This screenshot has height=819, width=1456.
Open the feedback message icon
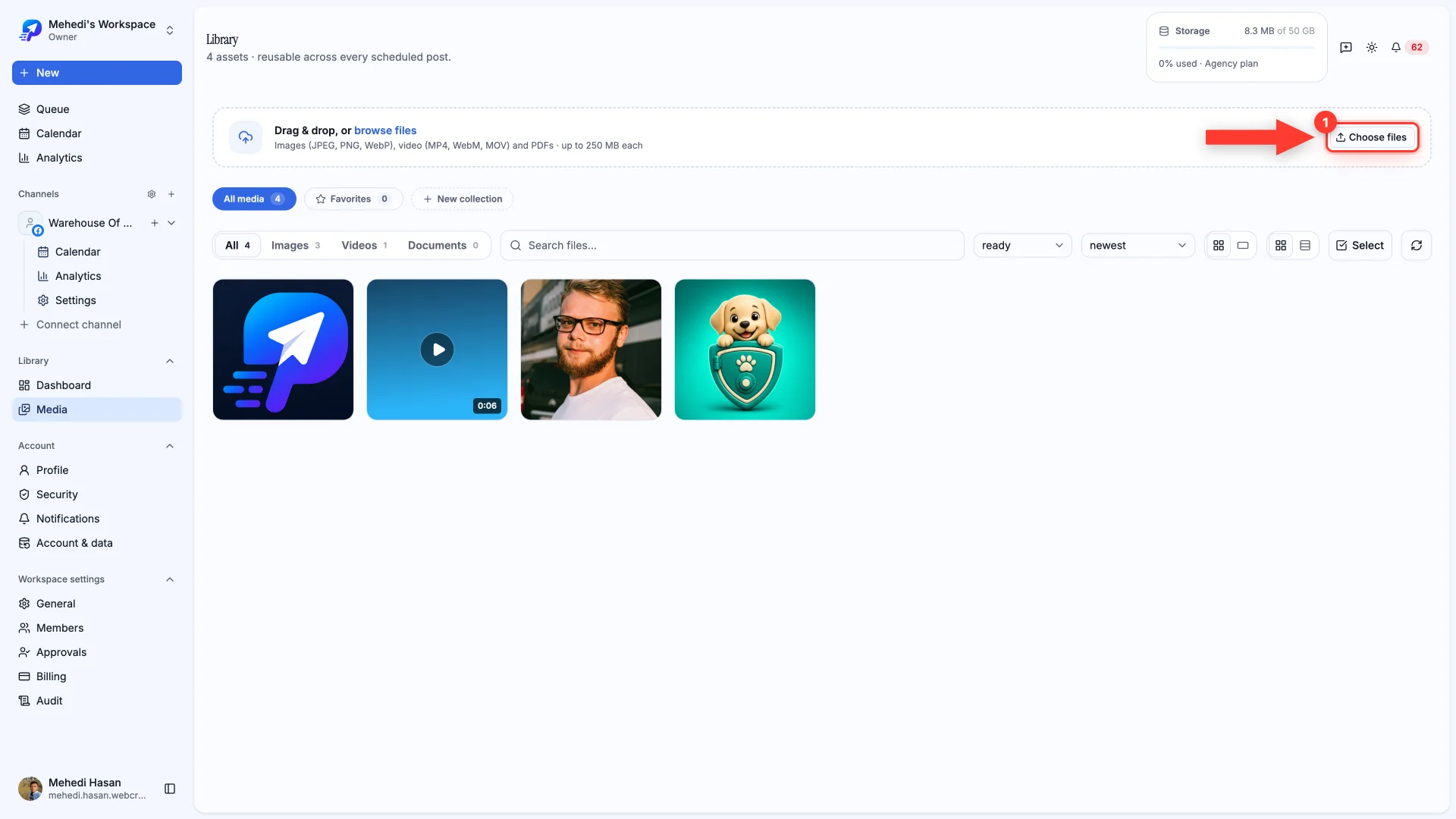click(x=1346, y=47)
